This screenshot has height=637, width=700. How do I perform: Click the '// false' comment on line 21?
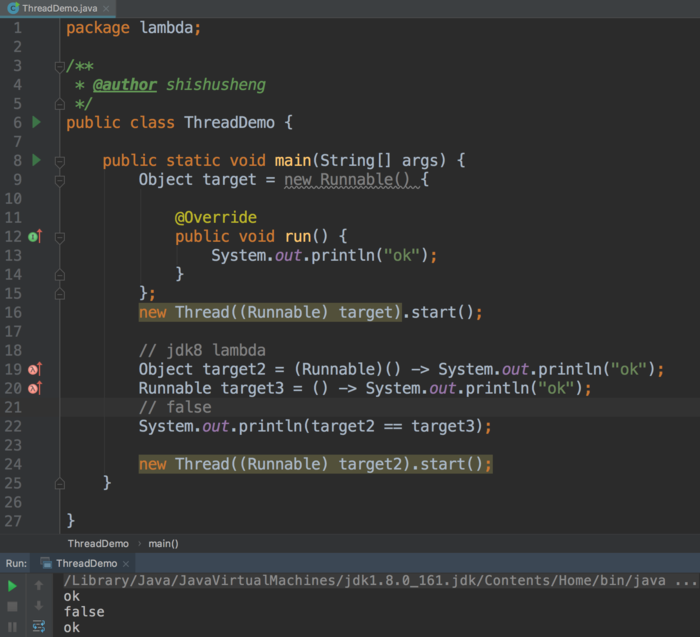[x=175, y=407]
